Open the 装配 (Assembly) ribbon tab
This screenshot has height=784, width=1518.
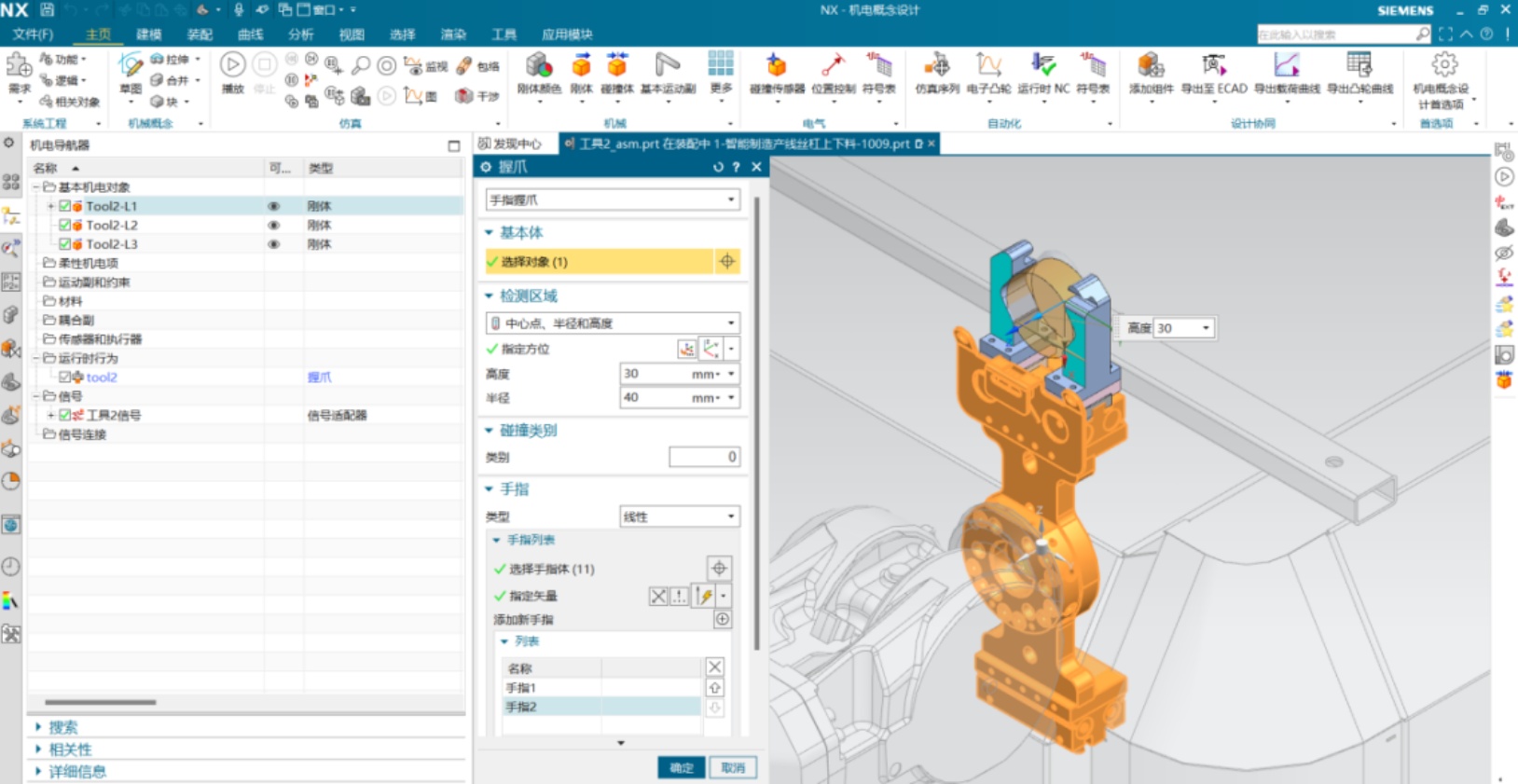point(200,34)
